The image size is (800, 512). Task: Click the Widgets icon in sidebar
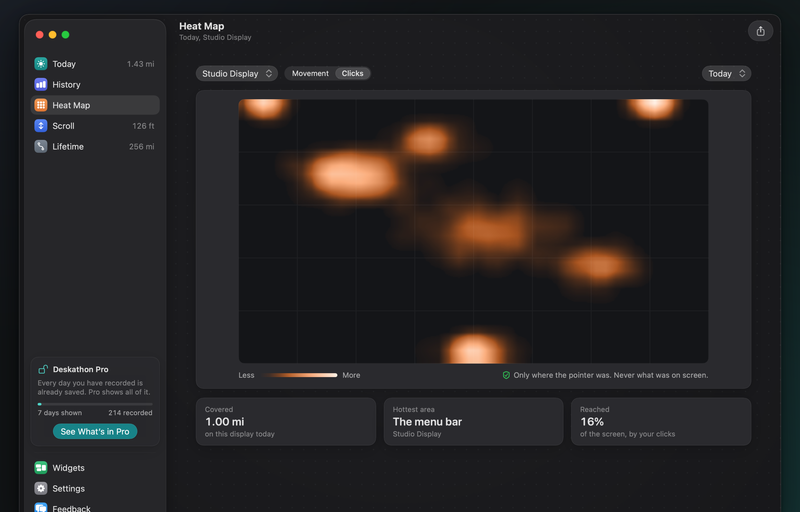(x=41, y=468)
